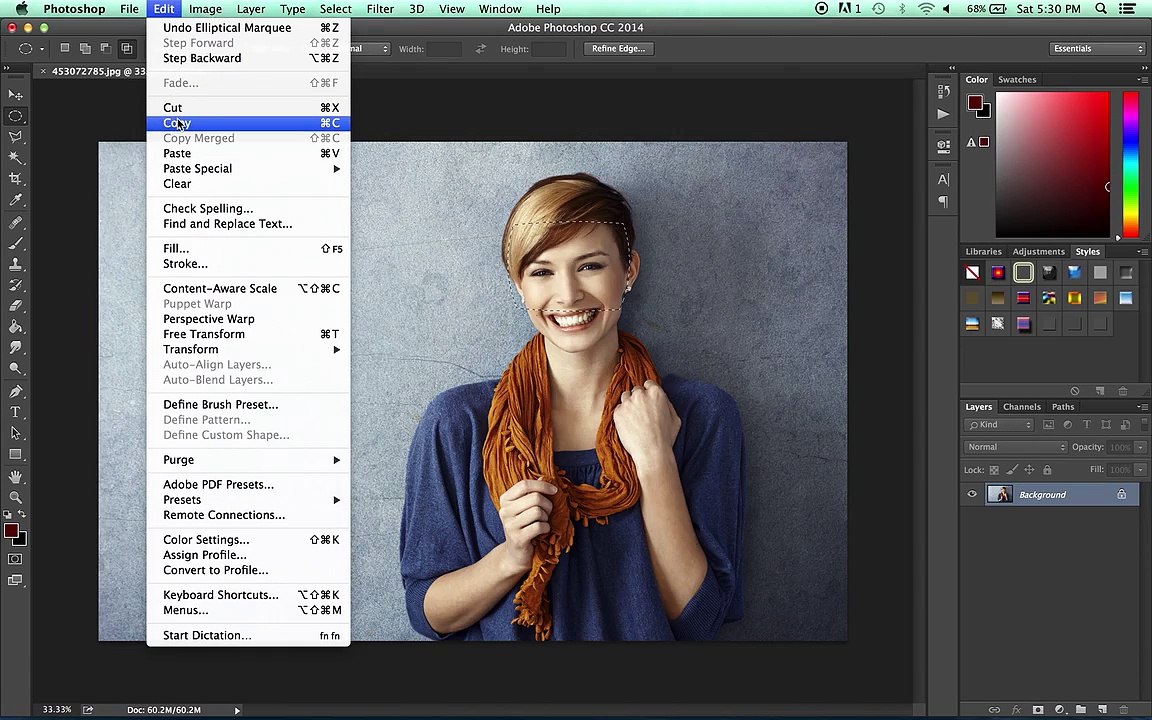Open the Opacity slider dropdown arrow
The image size is (1152, 720).
pyautogui.click(x=1140, y=447)
